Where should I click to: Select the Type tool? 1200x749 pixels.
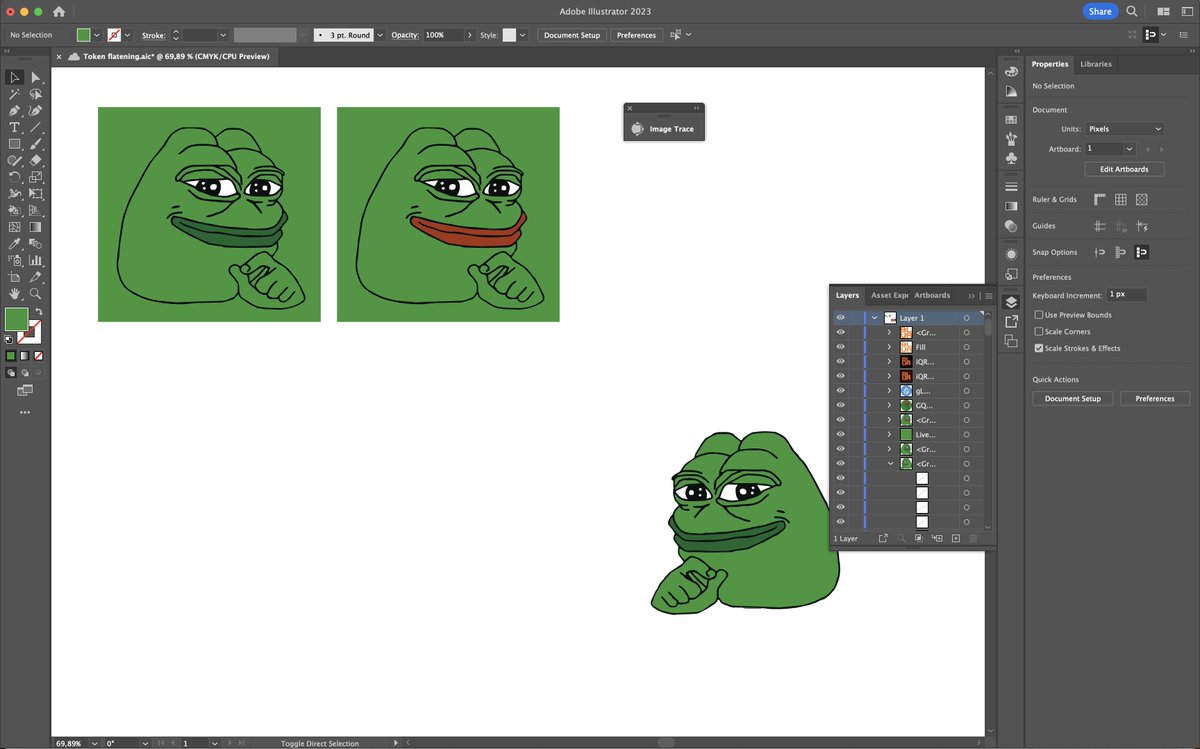(15, 127)
